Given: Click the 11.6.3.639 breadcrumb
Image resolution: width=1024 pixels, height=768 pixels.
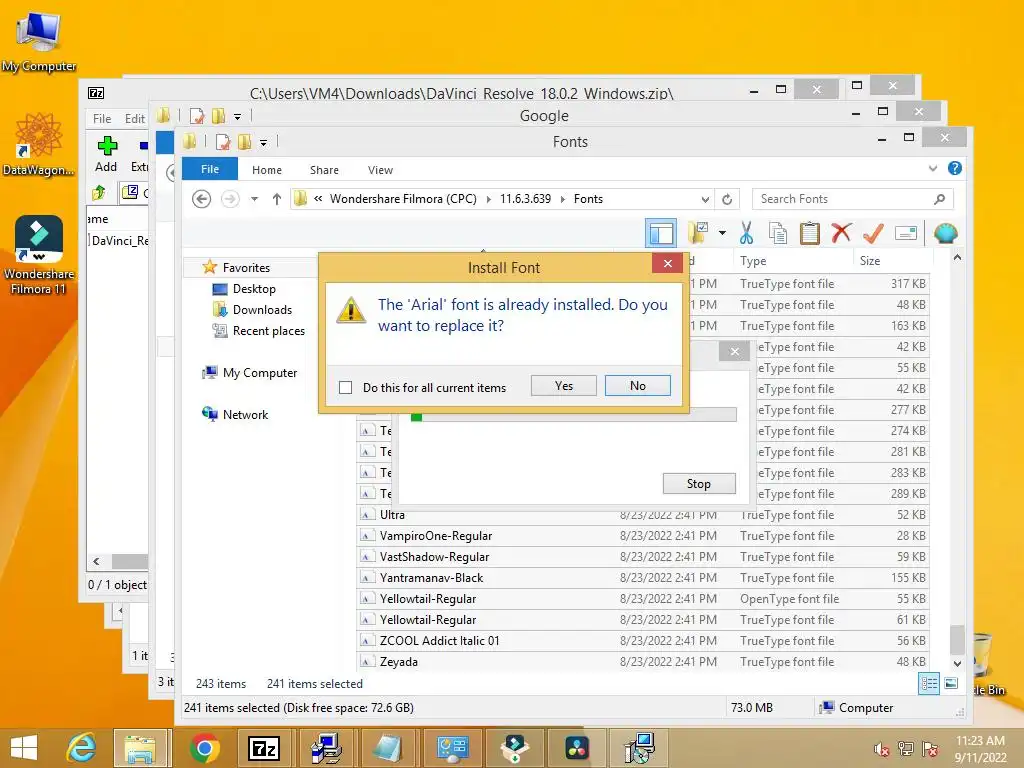Looking at the screenshot, I should (x=525, y=199).
